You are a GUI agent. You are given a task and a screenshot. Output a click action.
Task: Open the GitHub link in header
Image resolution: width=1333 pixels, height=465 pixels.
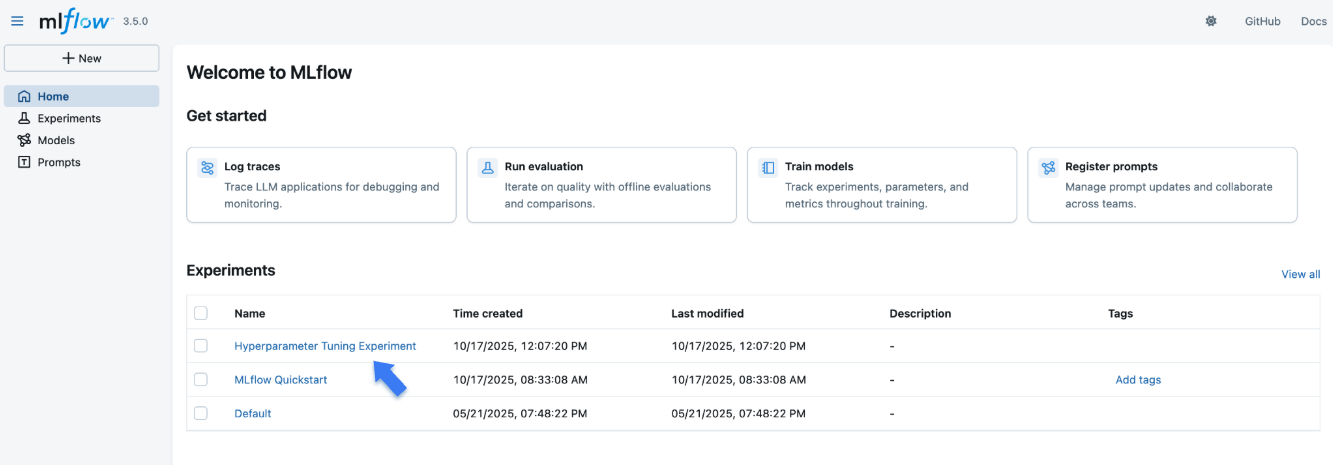tap(1262, 21)
